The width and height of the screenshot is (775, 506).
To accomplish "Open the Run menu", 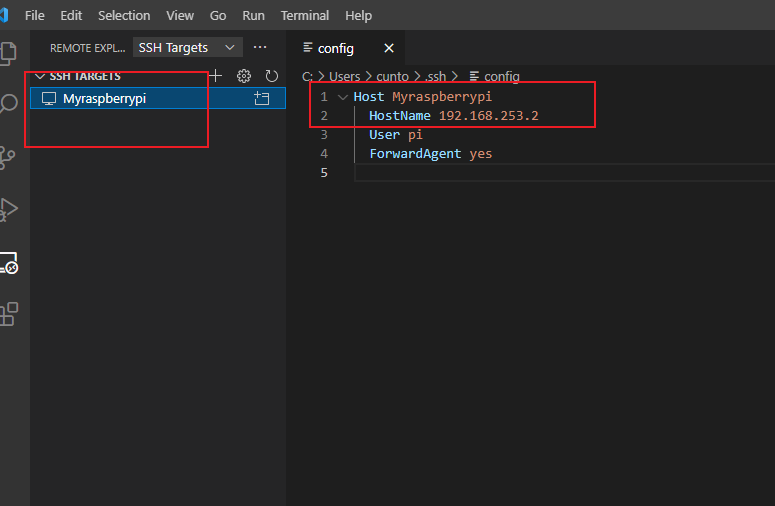I will pyautogui.click(x=254, y=16).
